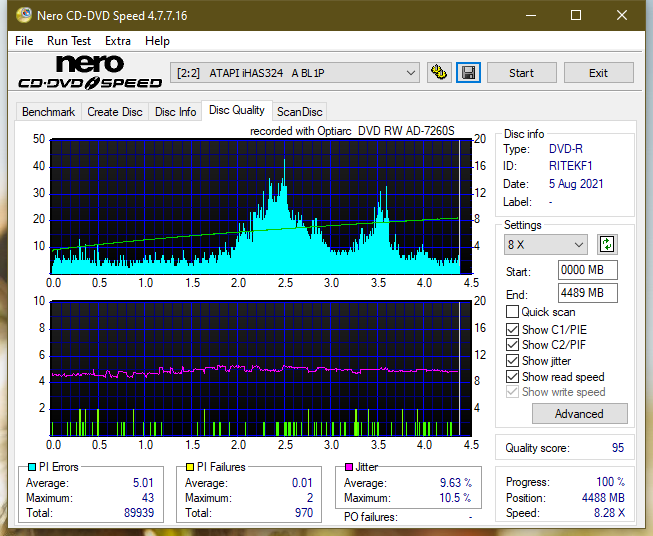Screen dimensions: 653x536
Task: Click the Speed 8.28 X value
Action: point(609,513)
